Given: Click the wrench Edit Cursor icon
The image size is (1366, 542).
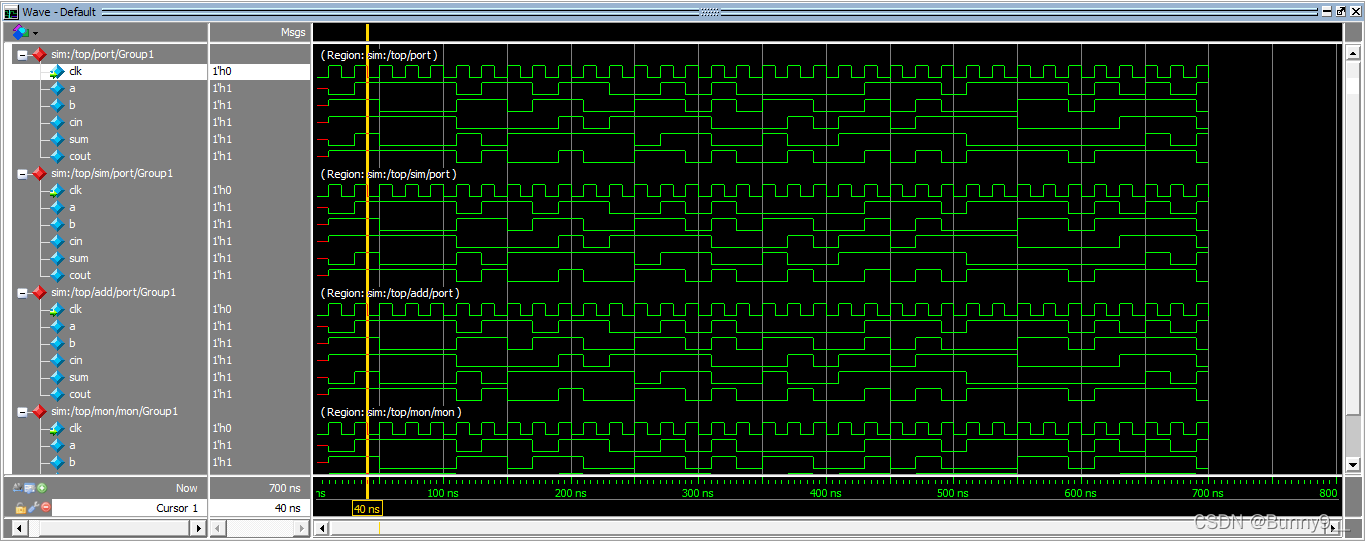Looking at the screenshot, I should pos(32,508).
